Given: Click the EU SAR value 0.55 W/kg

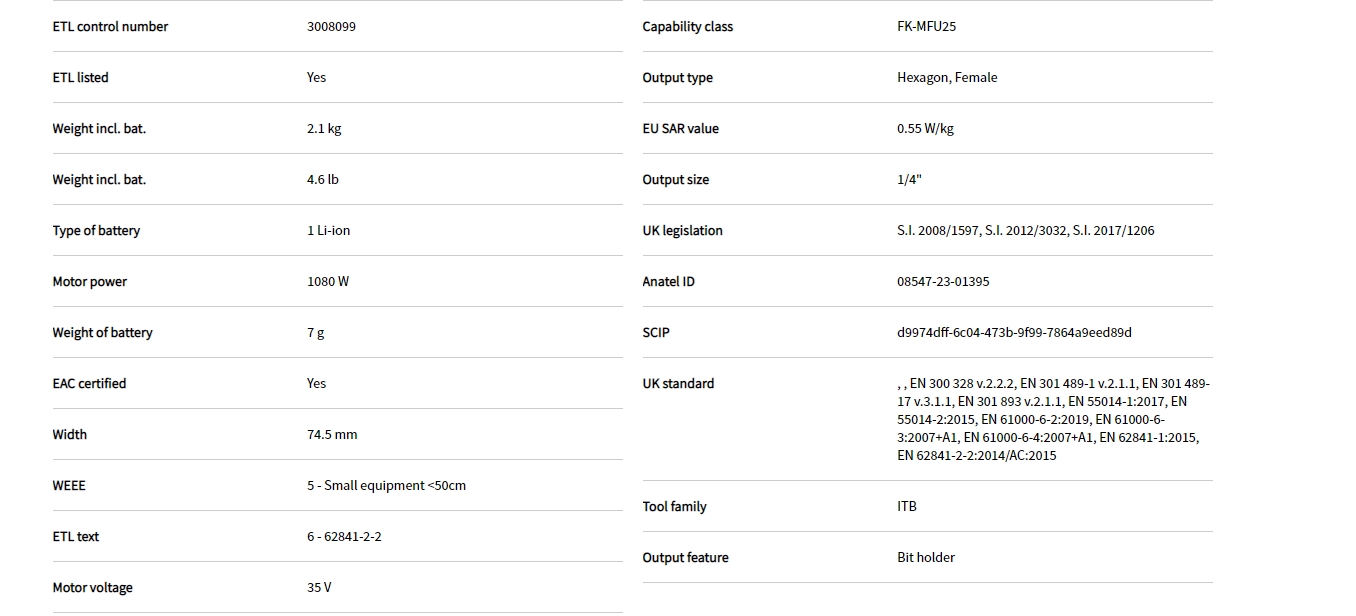Looking at the screenshot, I should (925, 129).
